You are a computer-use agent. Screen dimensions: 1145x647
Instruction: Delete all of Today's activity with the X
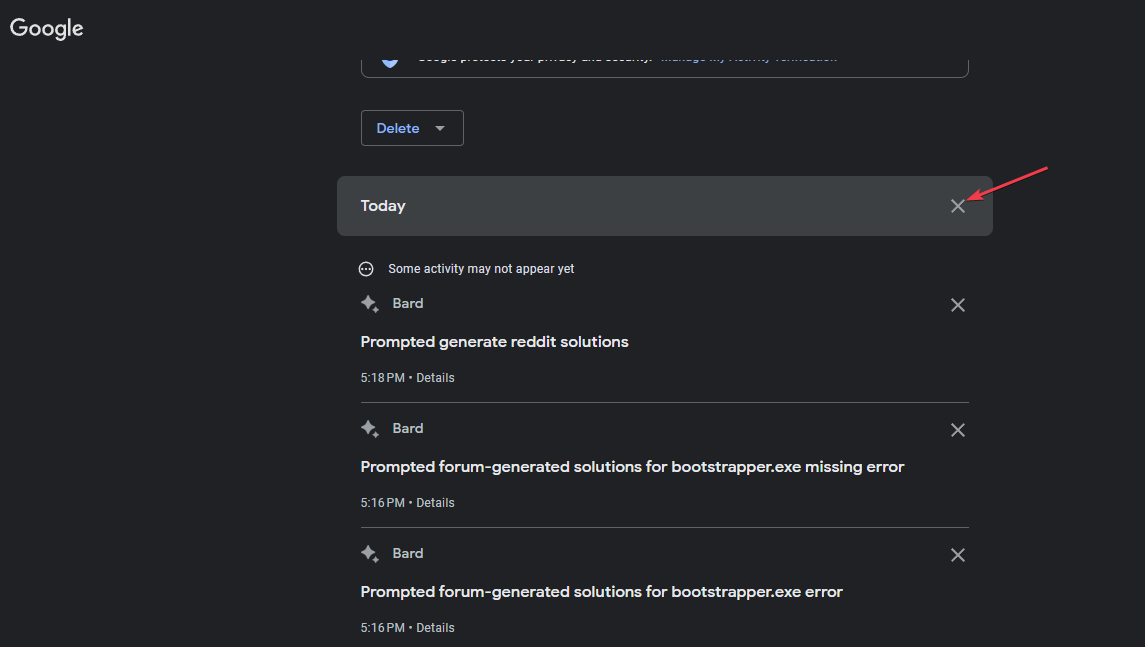[x=957, y=206]
